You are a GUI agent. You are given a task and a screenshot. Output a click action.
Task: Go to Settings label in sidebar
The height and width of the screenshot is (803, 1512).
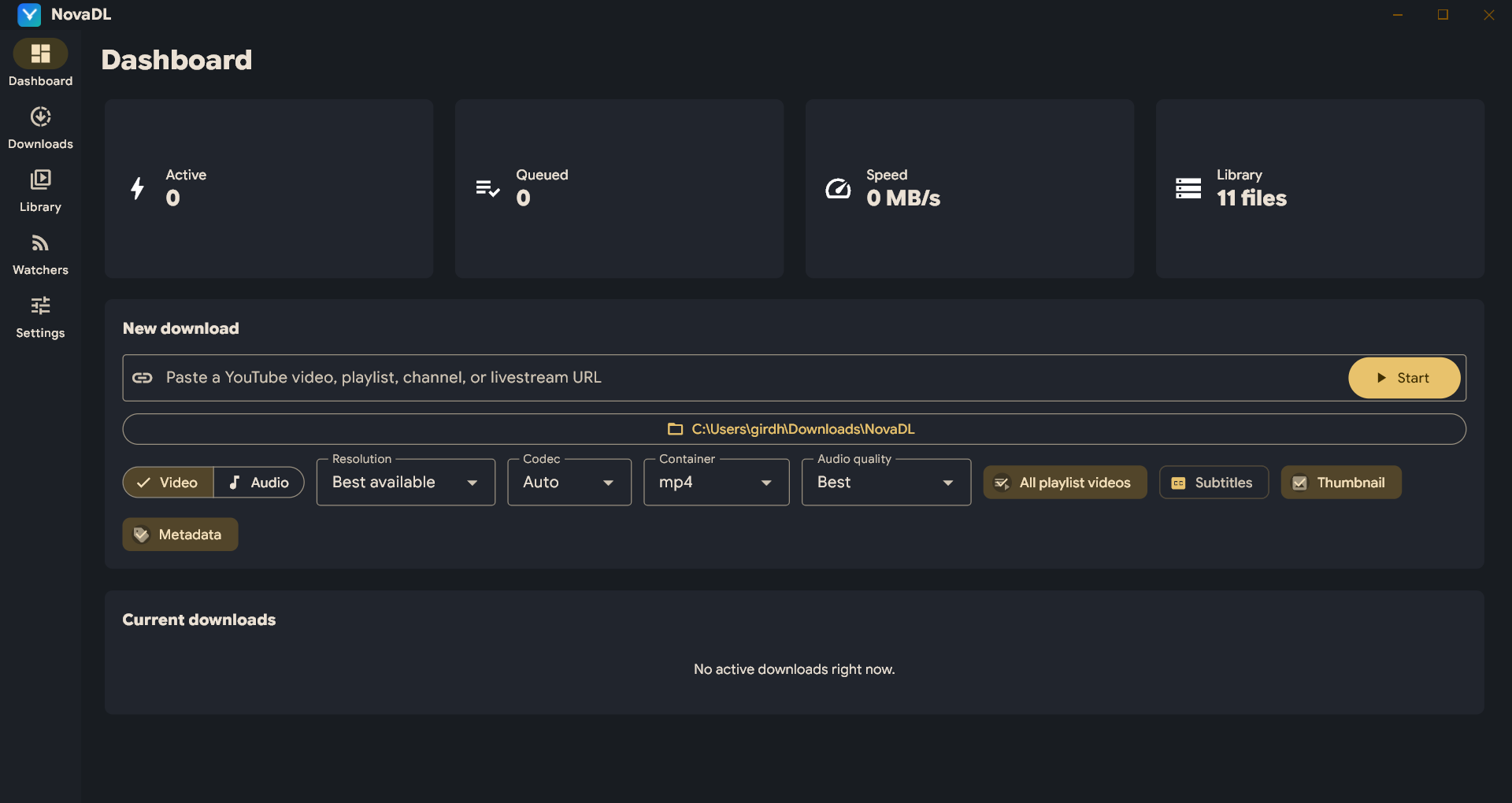[40, 333]
